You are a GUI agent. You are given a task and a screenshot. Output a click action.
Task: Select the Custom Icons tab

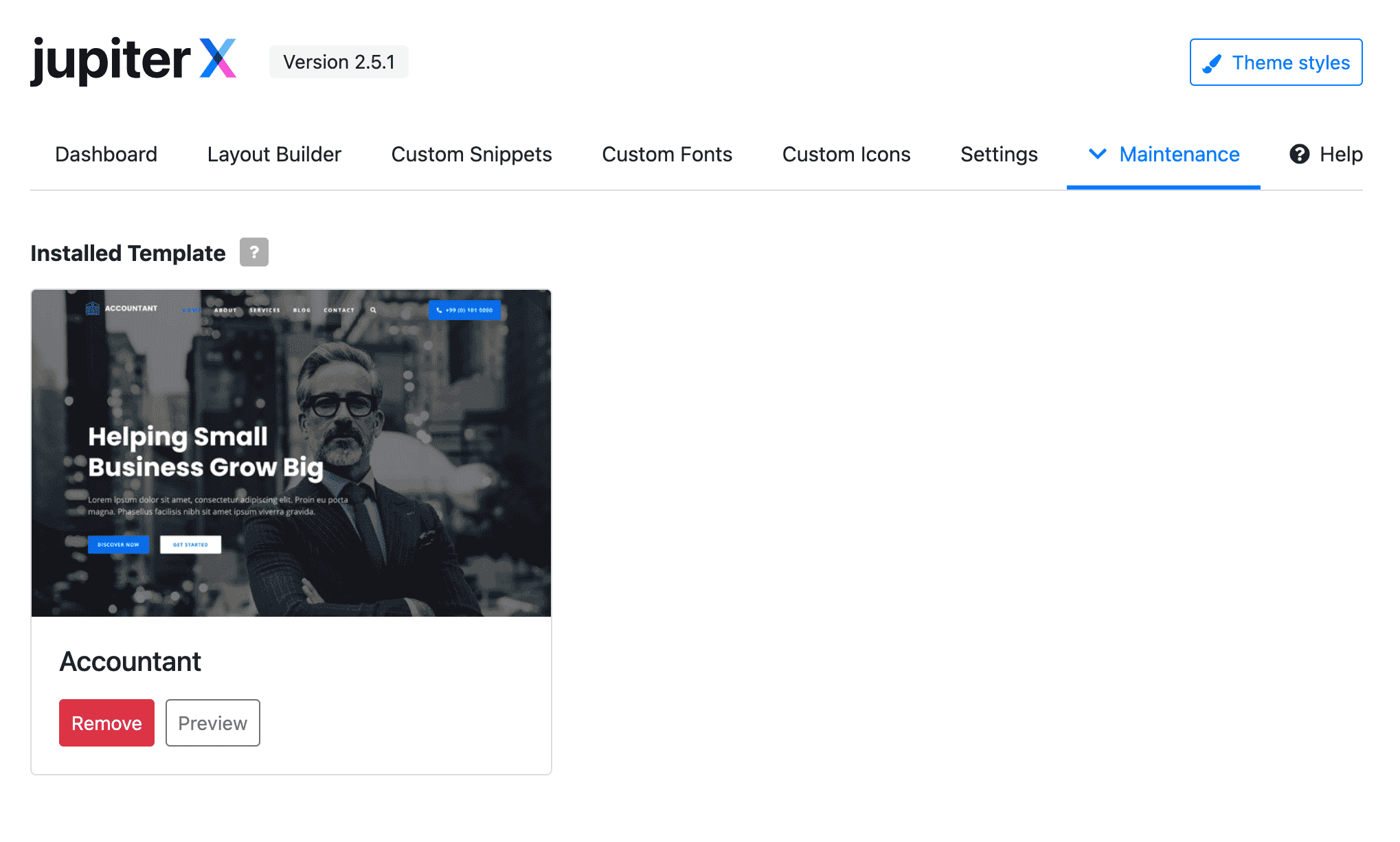coord(846,154)
